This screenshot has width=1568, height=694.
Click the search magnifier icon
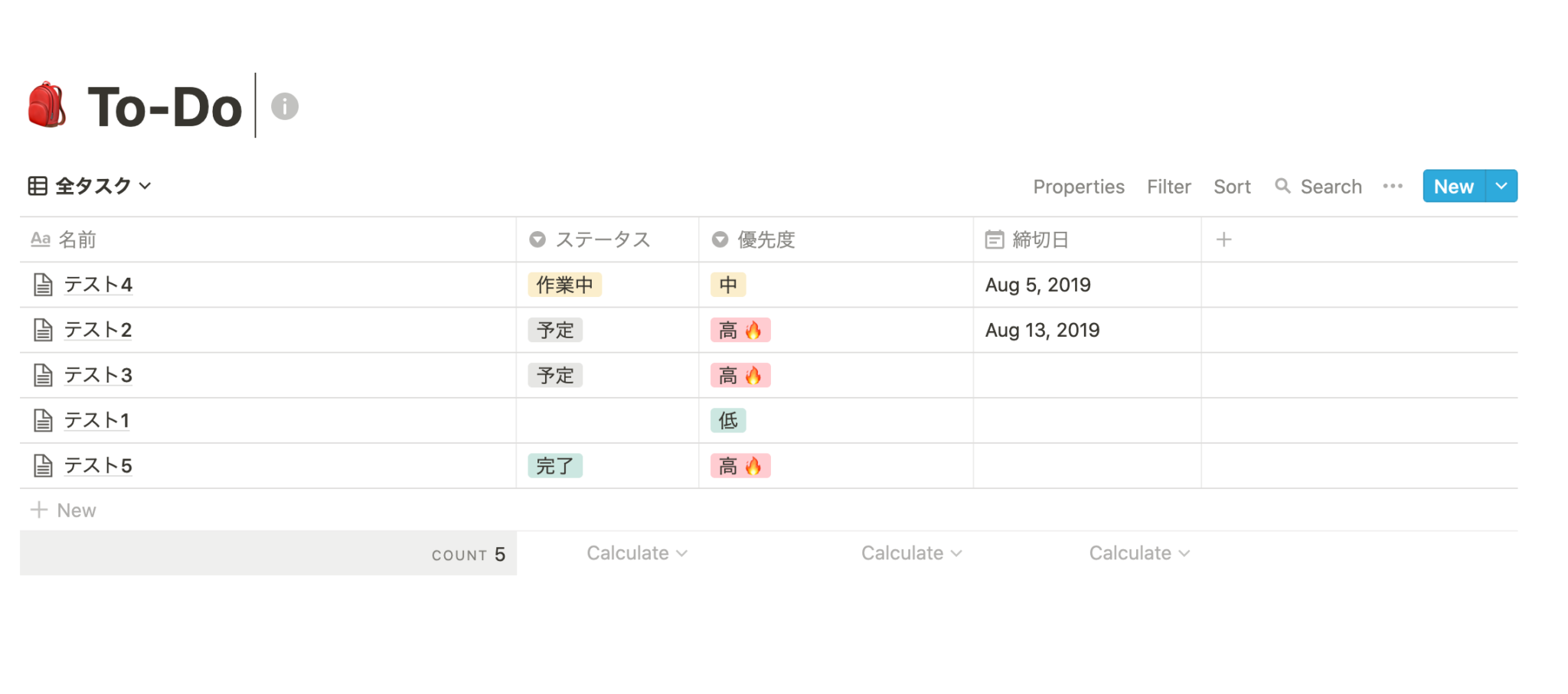tap(1282, 186)
